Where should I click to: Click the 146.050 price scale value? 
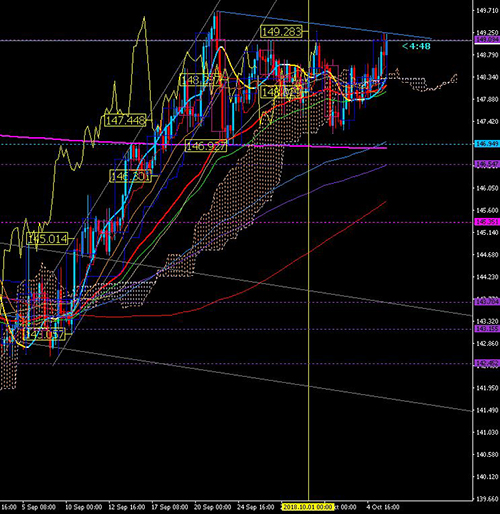tap(487, 188)
